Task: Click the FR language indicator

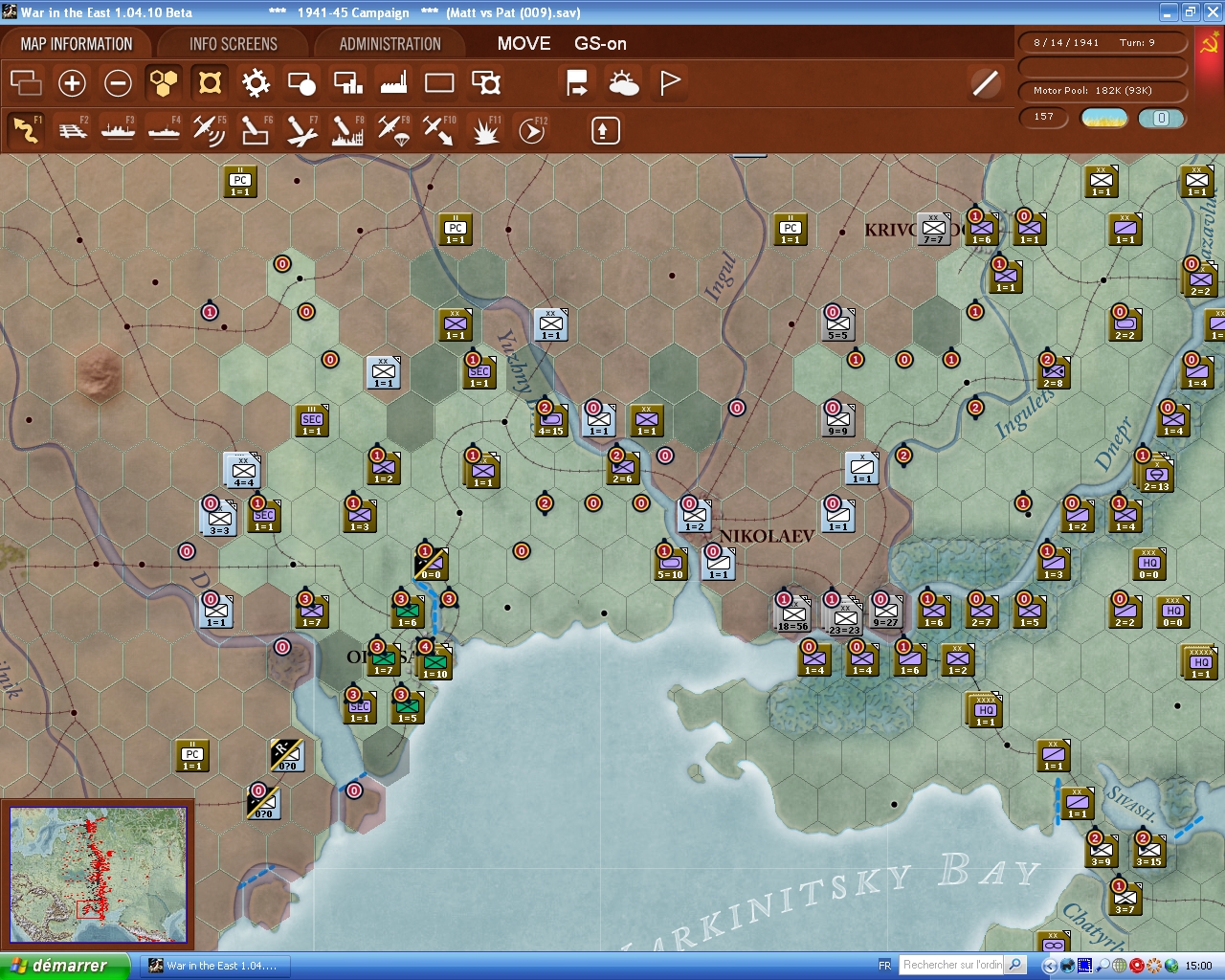Action: coord(884,966)
